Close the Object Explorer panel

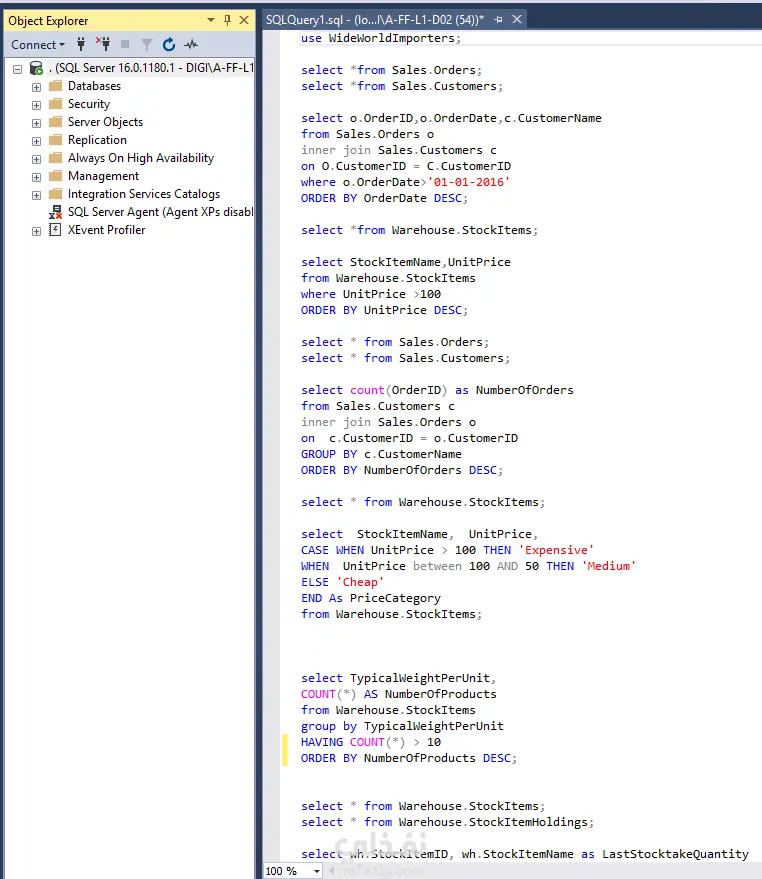click(244, 20)
